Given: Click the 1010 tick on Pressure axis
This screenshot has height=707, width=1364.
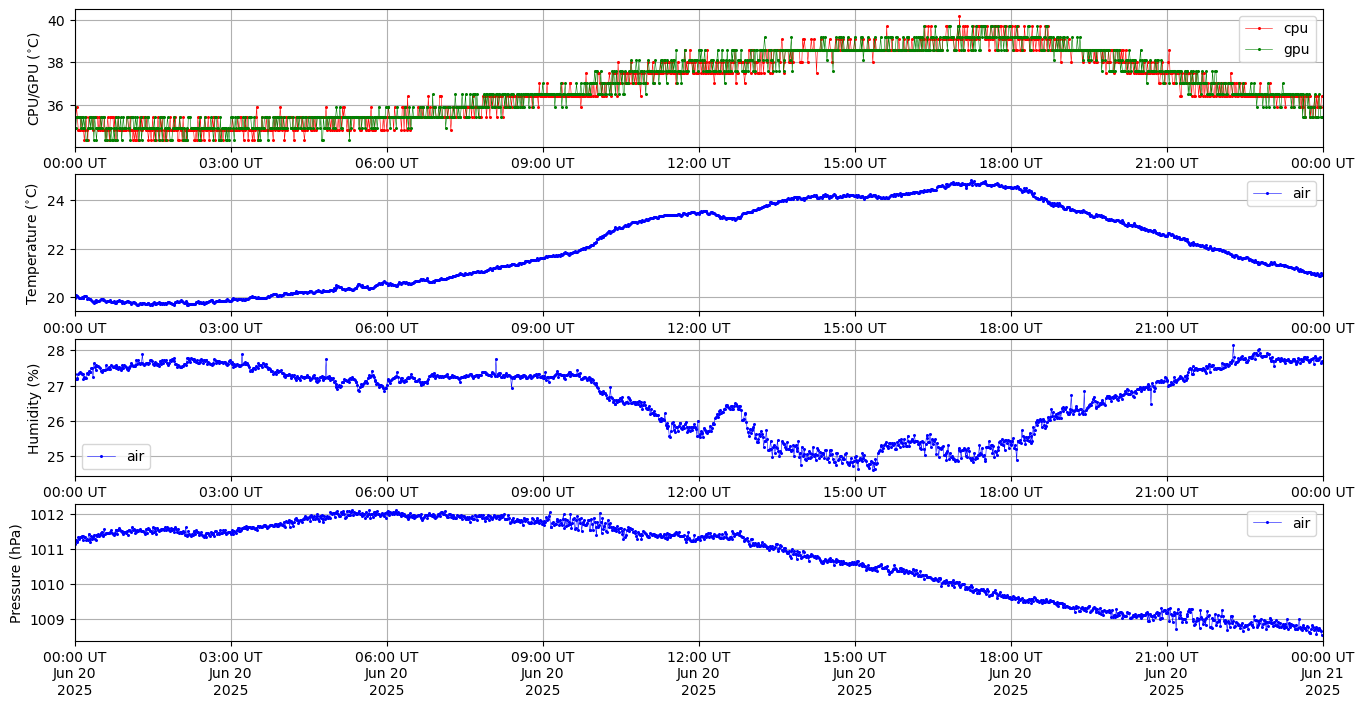Looking at the screenshot, I should (49, 584).
